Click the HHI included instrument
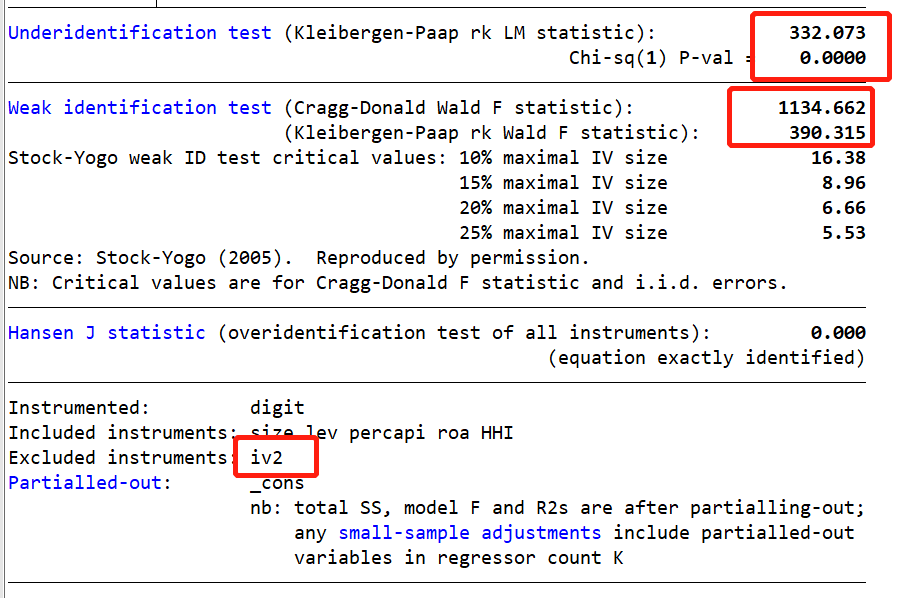Image resolution: width=917 pixels, height=598 pixels. pyautogui.click(x=497, y=433)
